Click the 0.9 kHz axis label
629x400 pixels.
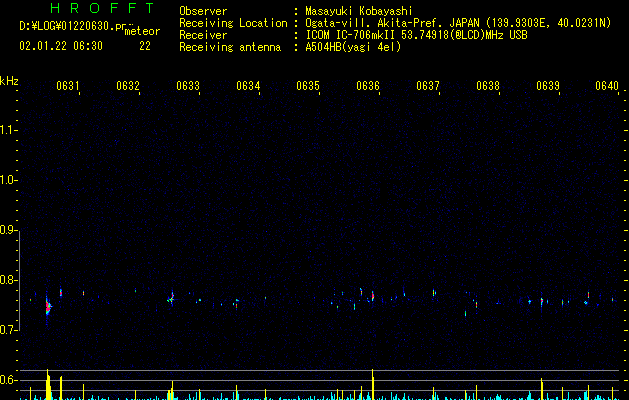point(8,230)
